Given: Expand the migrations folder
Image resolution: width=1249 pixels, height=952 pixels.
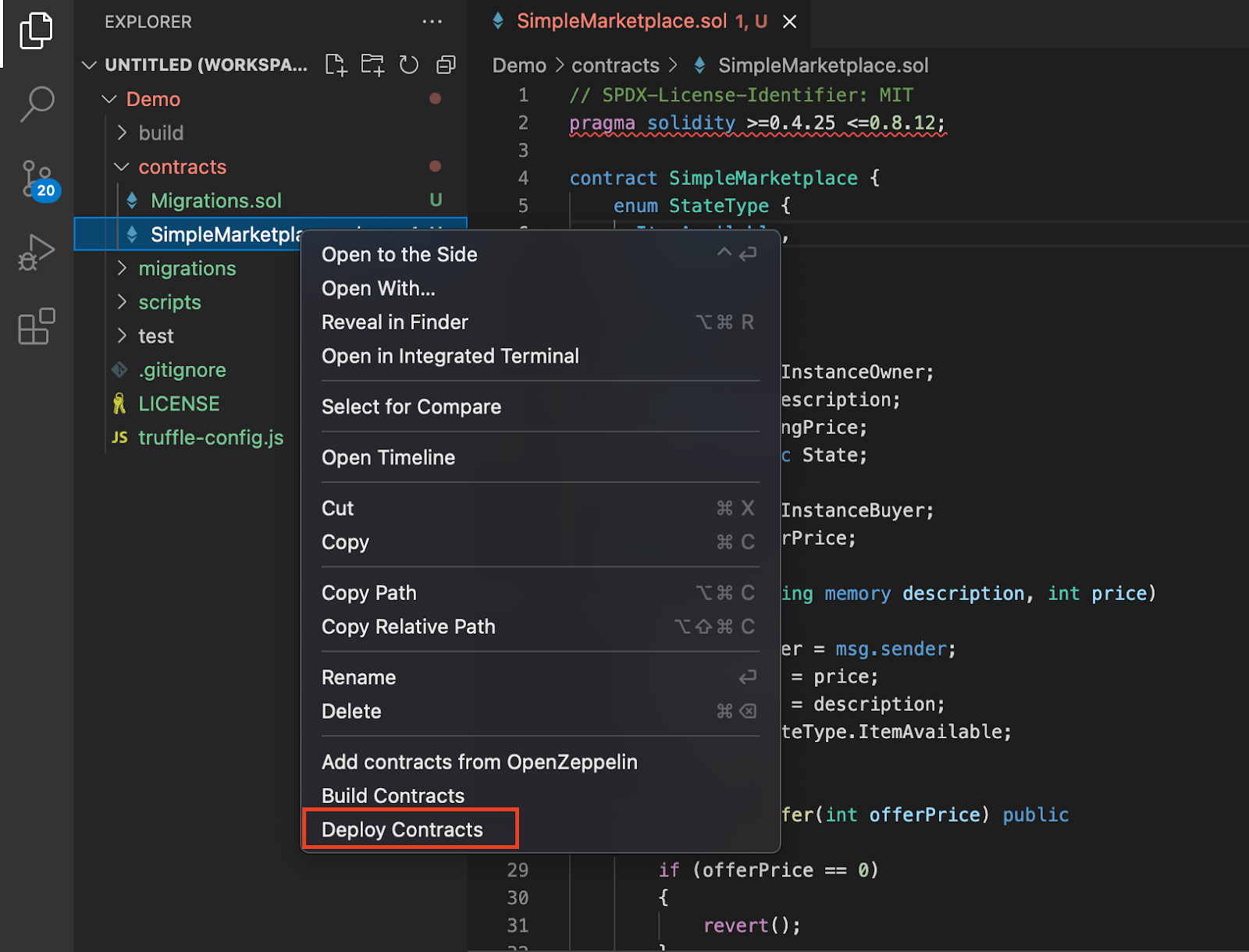Looking at the screenshot, I should [123, 268].
